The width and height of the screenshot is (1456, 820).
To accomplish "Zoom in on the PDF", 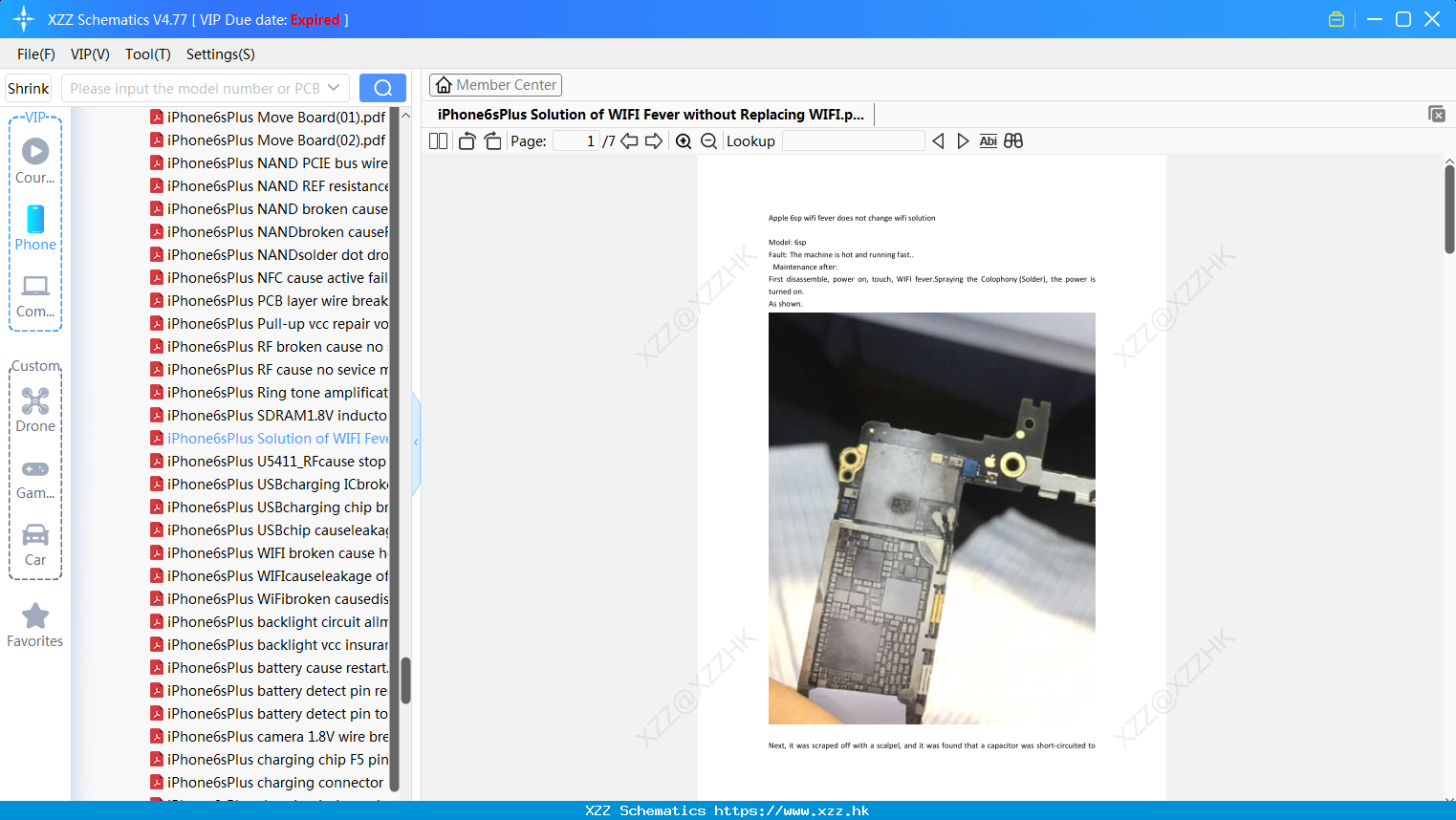I will click(684, 141).
